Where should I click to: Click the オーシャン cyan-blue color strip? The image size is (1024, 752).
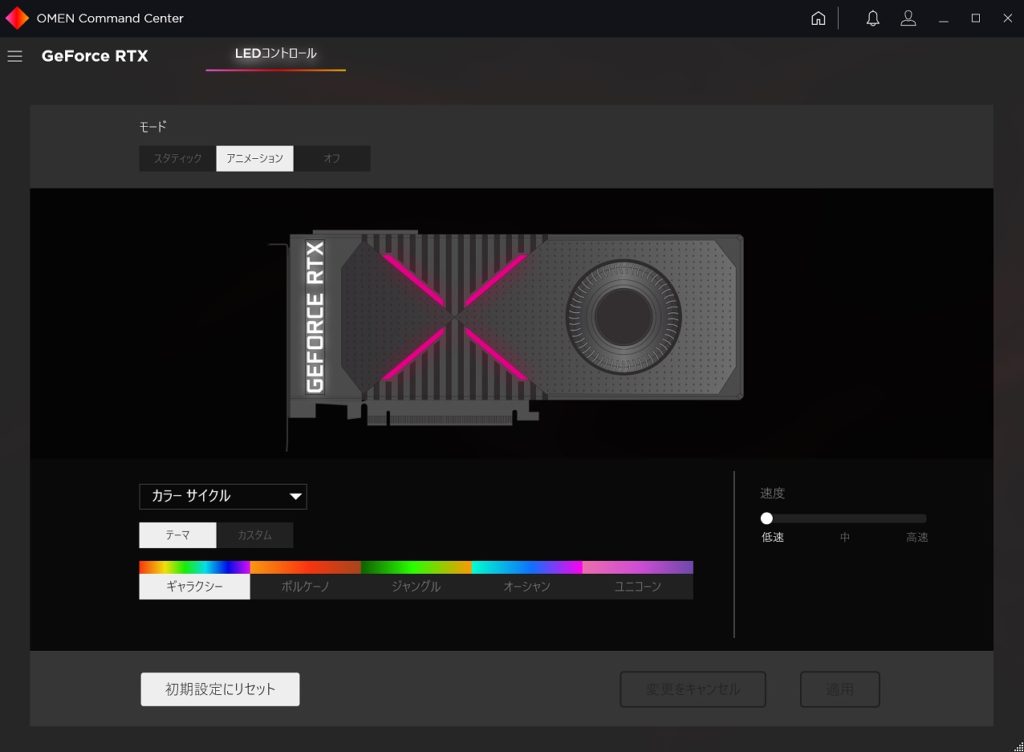tap(527, 567)
